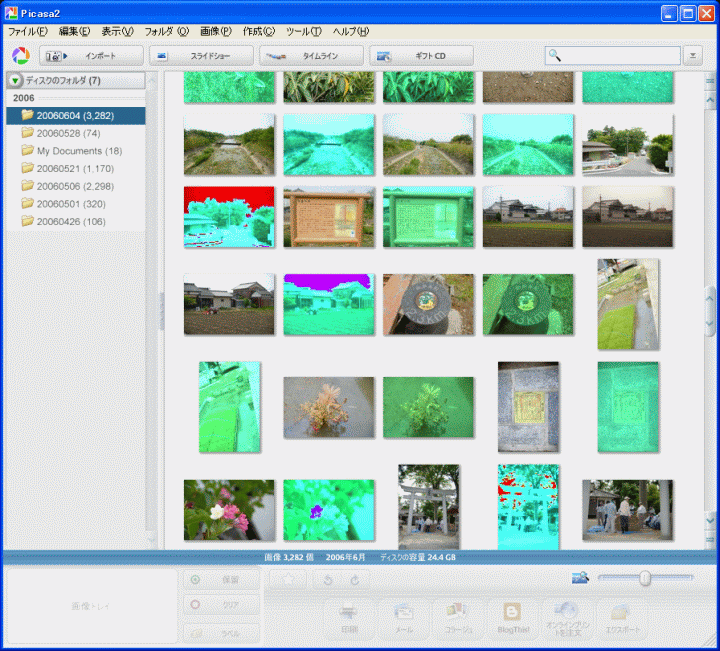Viewport: 720px width, 651px height.
Task: Collapse the ディスクのフォルダ folder group
Action: [x=16, y=80]
